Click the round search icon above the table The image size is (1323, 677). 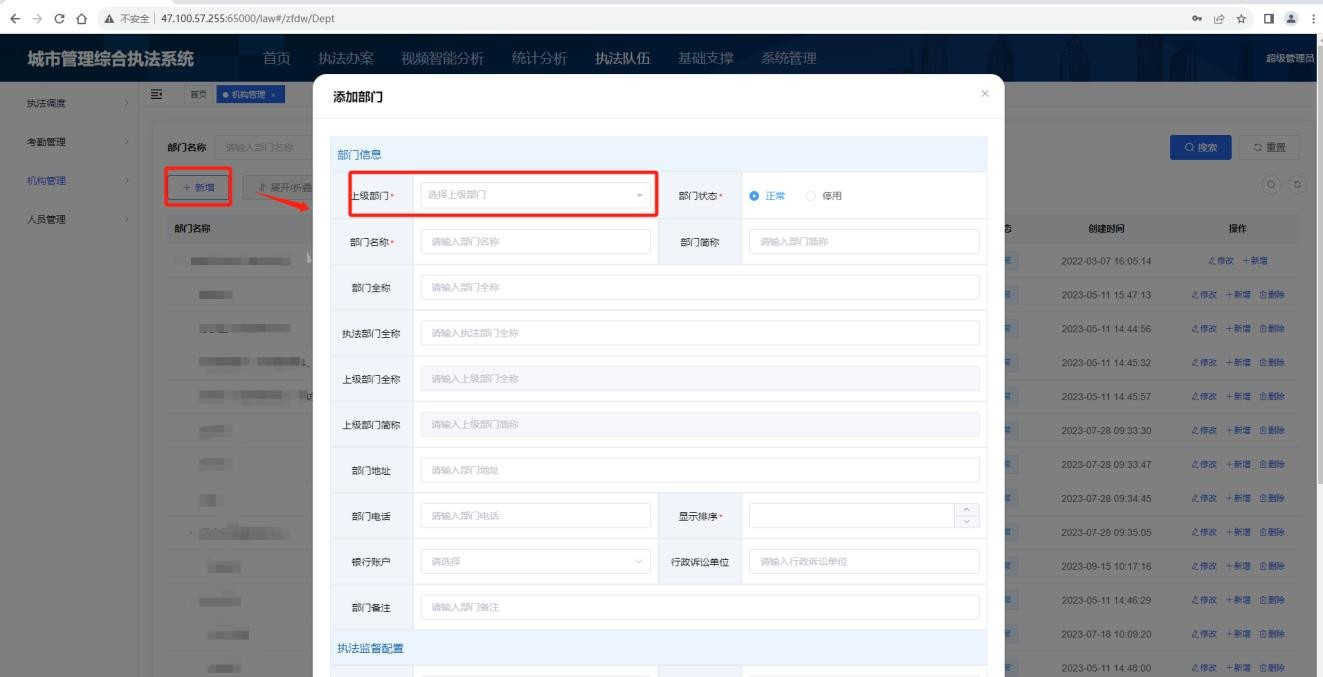pos(1272,184)
